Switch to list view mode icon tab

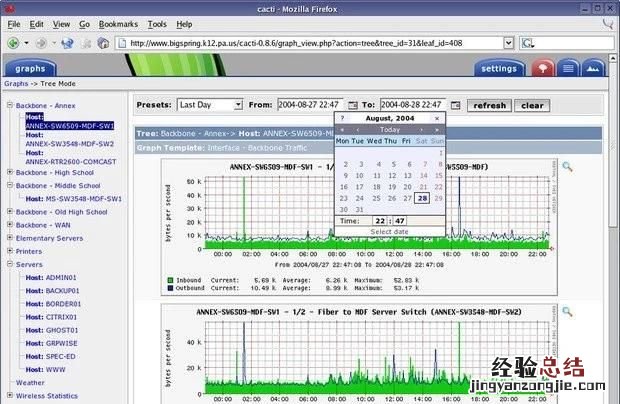[x=567, y=69]
